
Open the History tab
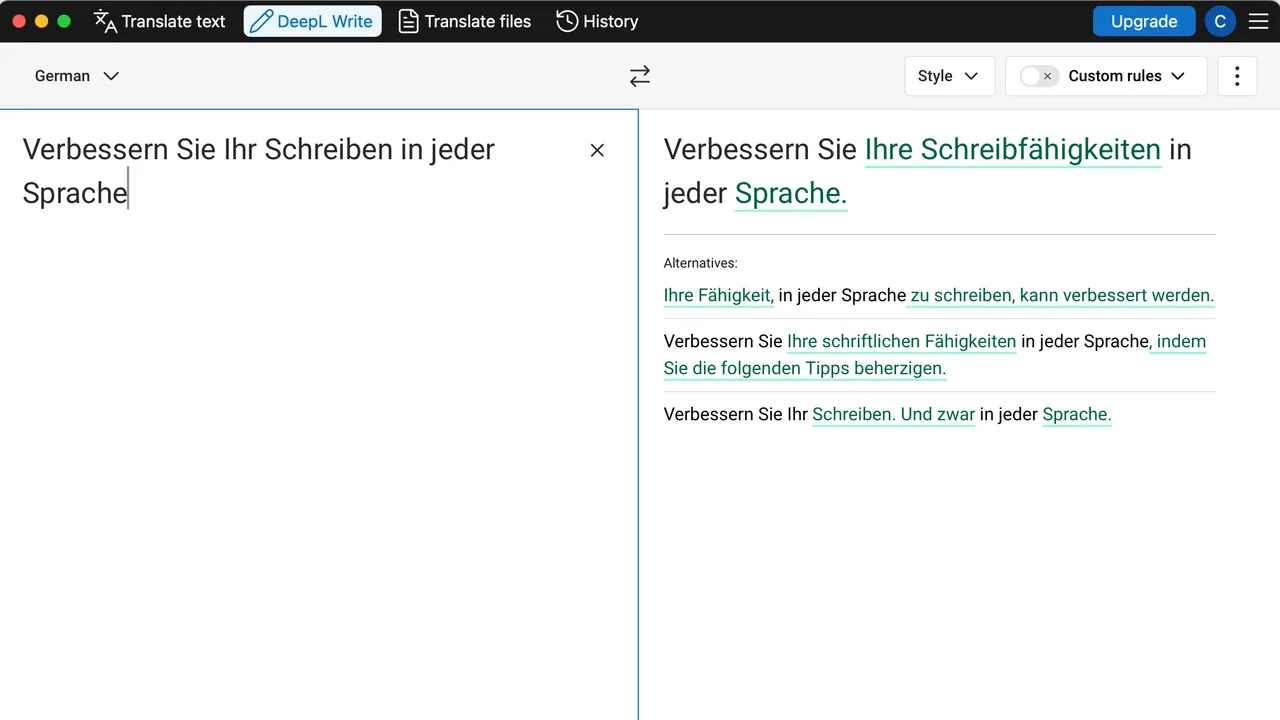(x=597, y=21)
